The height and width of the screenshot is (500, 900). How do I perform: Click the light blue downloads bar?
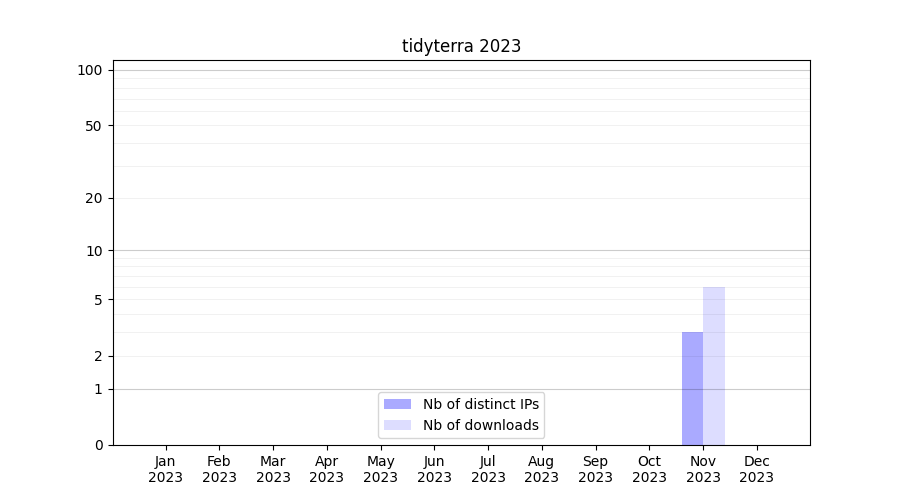click(714, 366)
